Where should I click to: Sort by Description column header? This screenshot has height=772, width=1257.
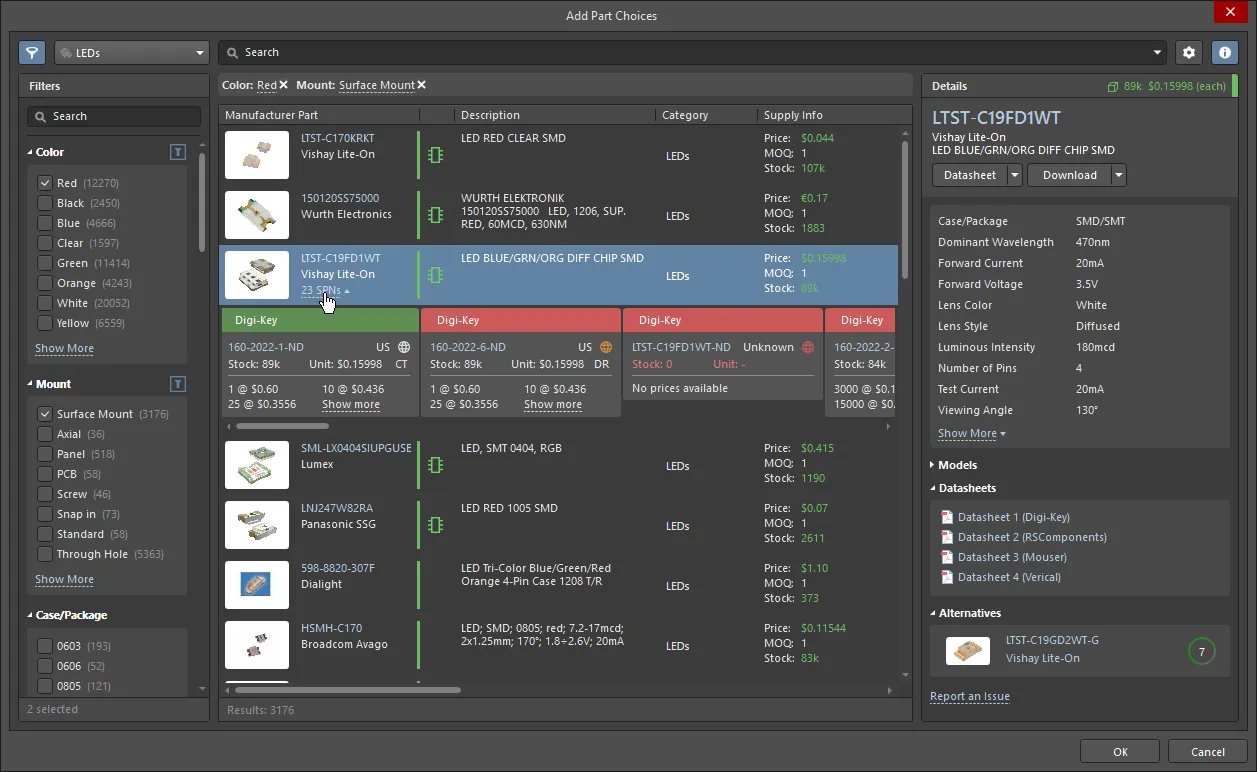click(555, 115)
